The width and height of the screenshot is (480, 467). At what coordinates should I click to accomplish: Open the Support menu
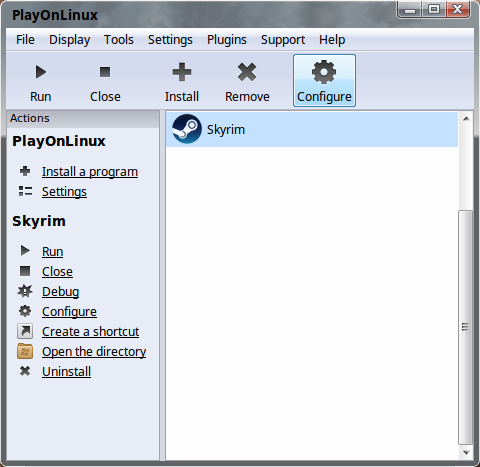[x=283, y=40]
